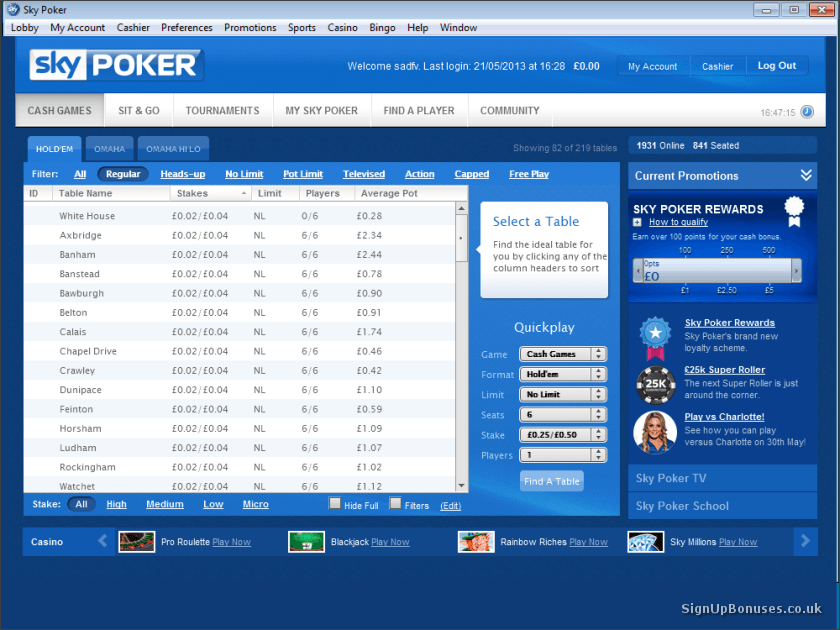Click the clock icon next to the time
This screenshot has height=630, width=840.
coord(807,111)
